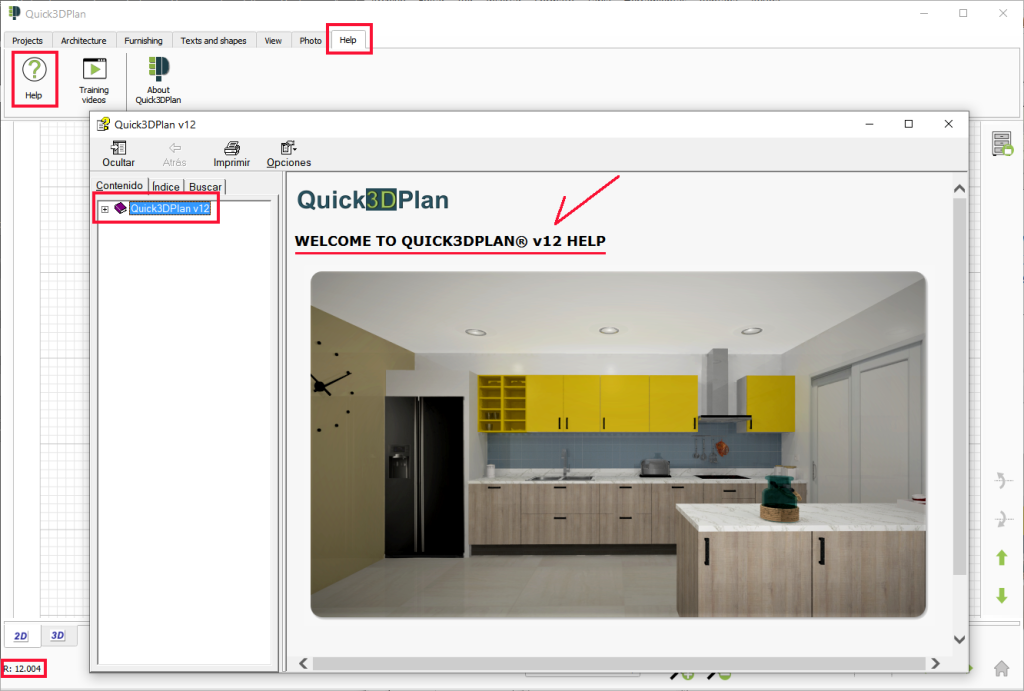Screen dimensions: 1024x691
Task: Close the Quick3DPlan v12 help window
Action: 948,124
